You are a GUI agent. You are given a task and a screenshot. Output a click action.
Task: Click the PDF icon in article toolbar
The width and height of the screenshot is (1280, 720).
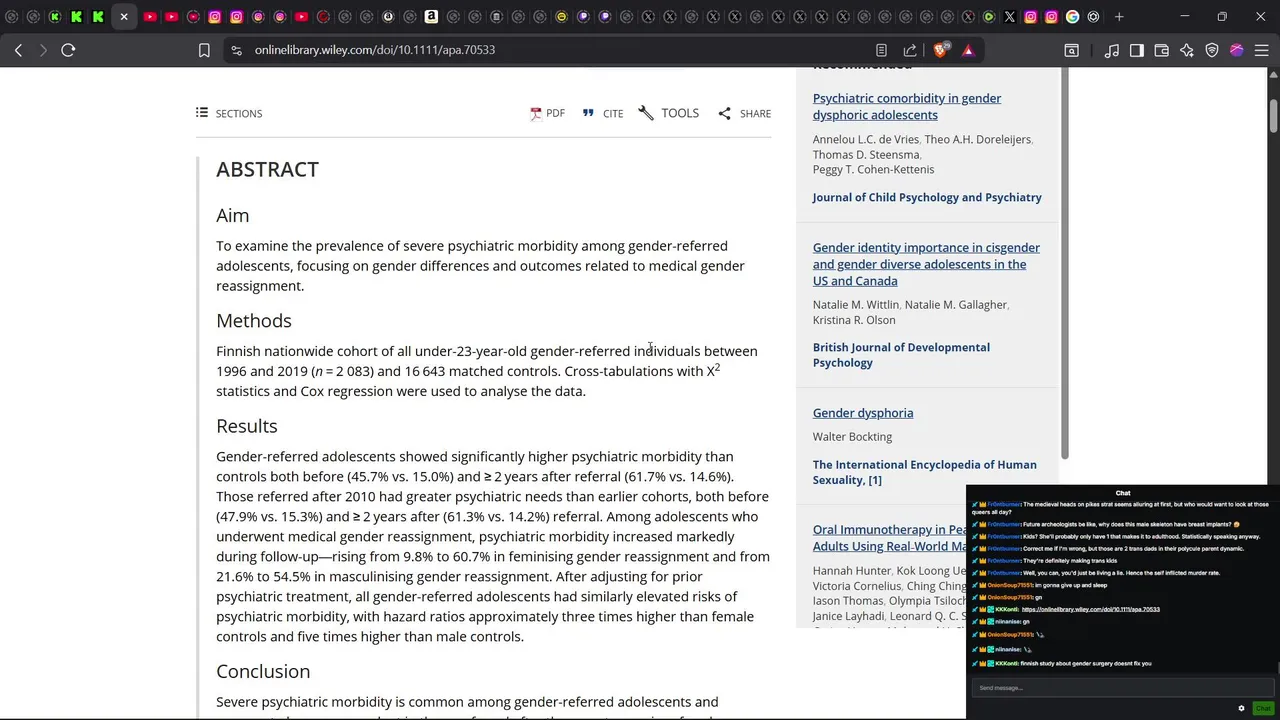coord(536,114)
